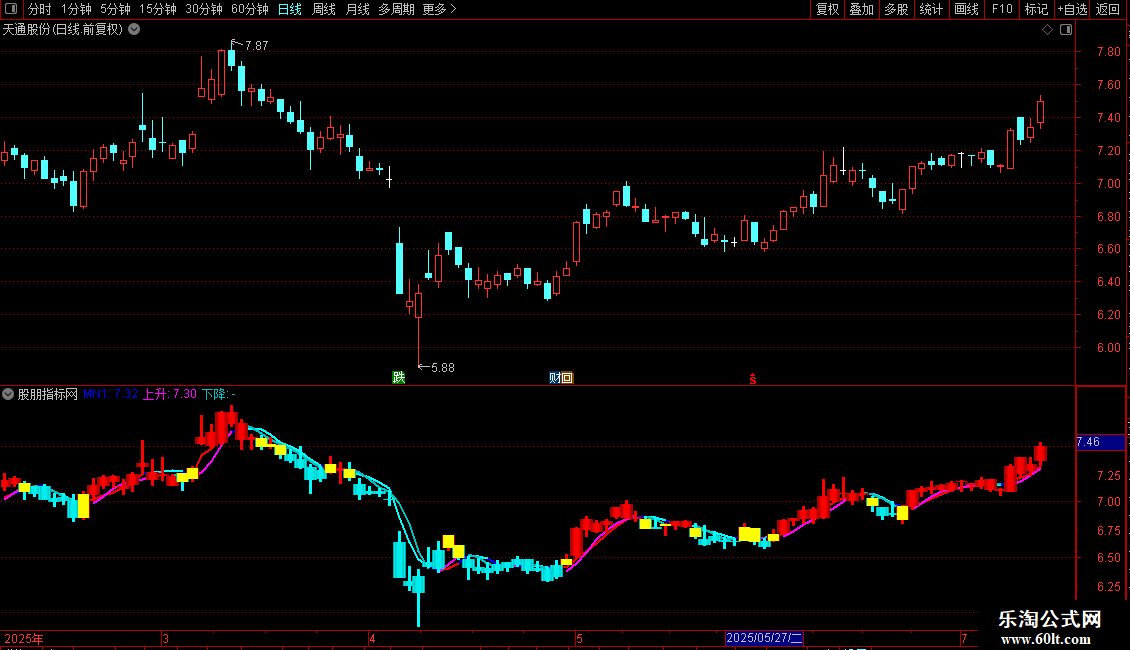Add stock via +自选 button
Viewport: 1130px width, 650px height.
pos(1072,9)
